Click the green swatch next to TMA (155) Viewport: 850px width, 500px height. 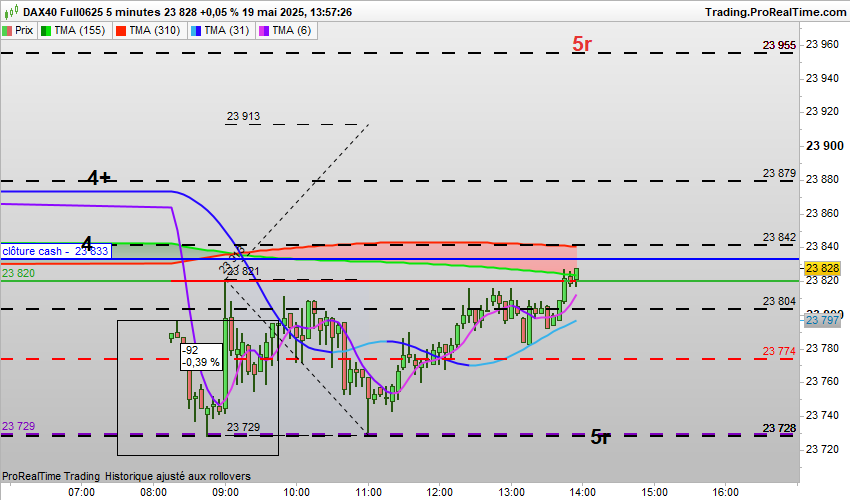click(46, 31)
